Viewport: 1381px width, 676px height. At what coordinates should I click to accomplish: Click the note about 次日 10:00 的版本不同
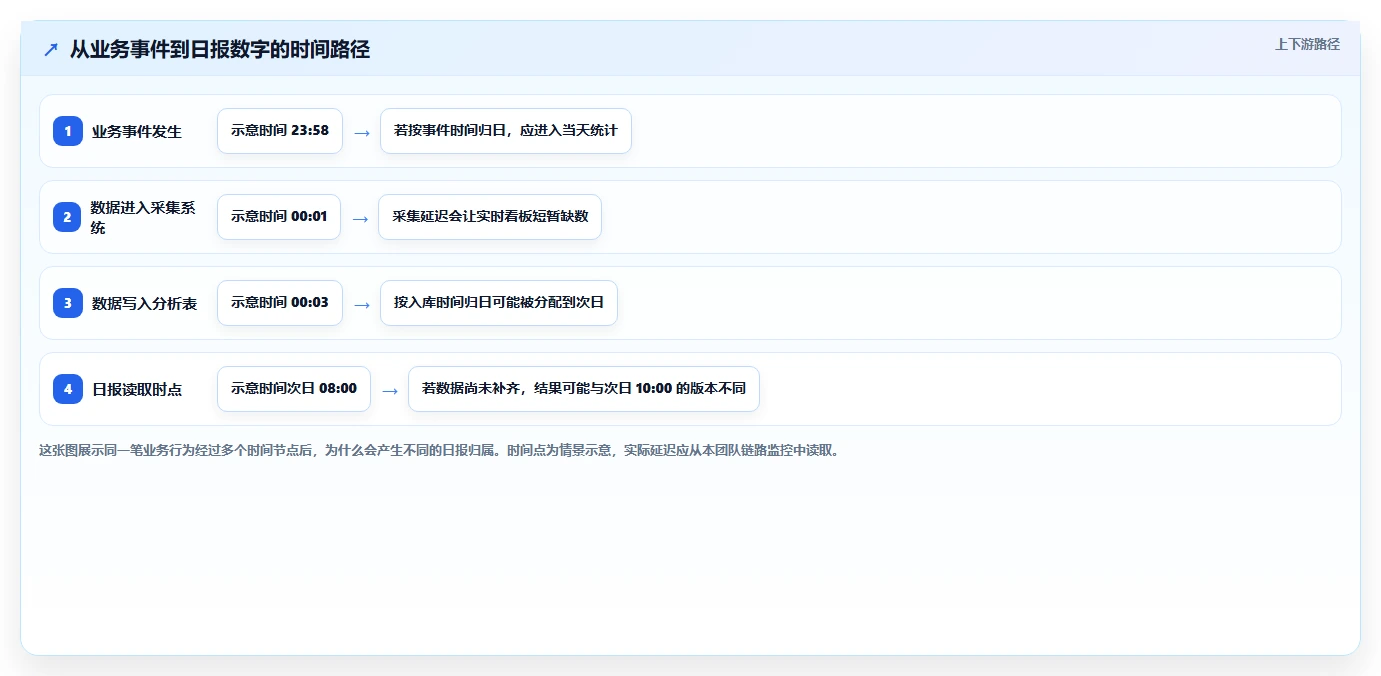tap(584, 389)
